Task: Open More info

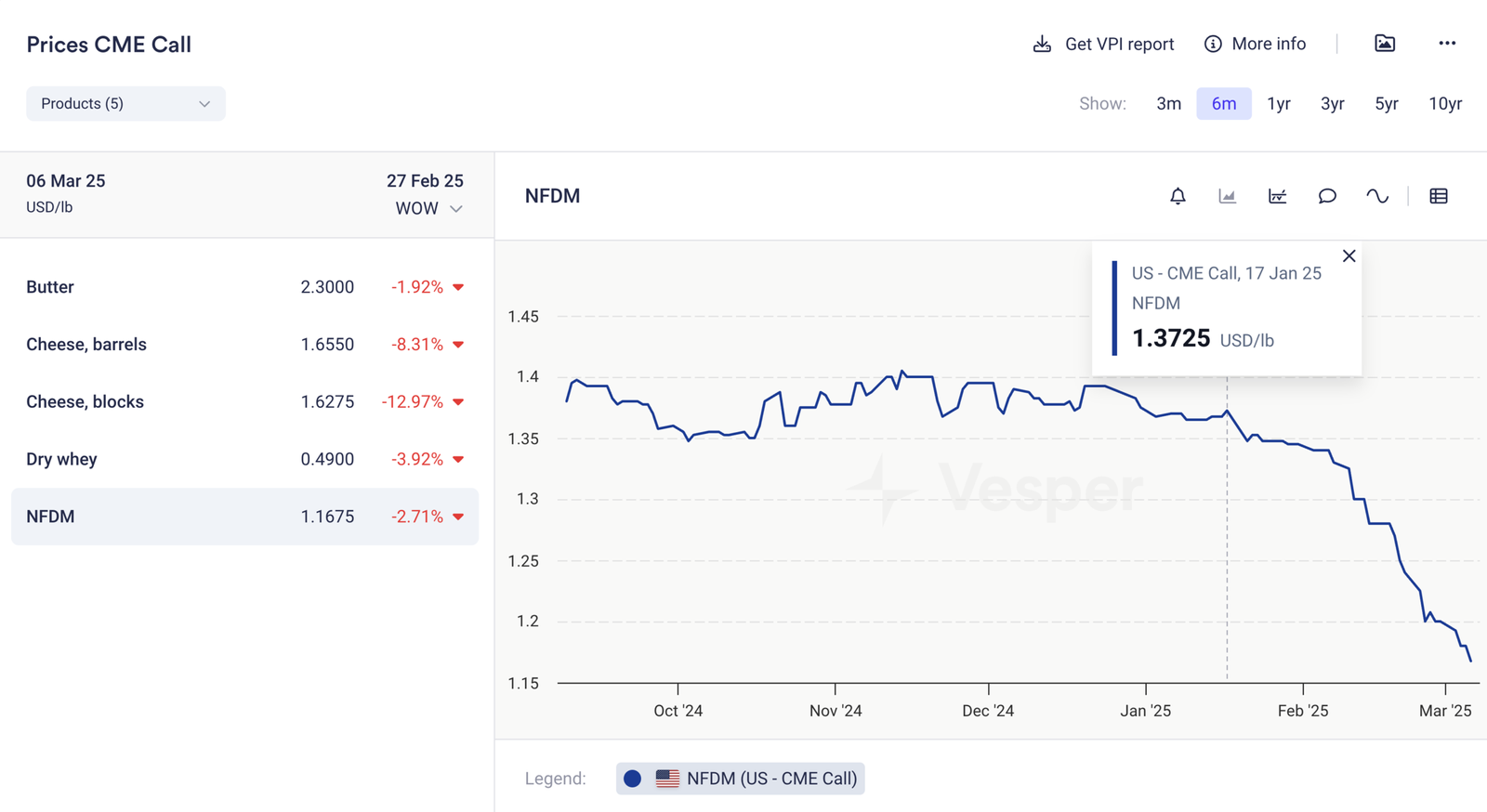Action: click(1256, 45)
